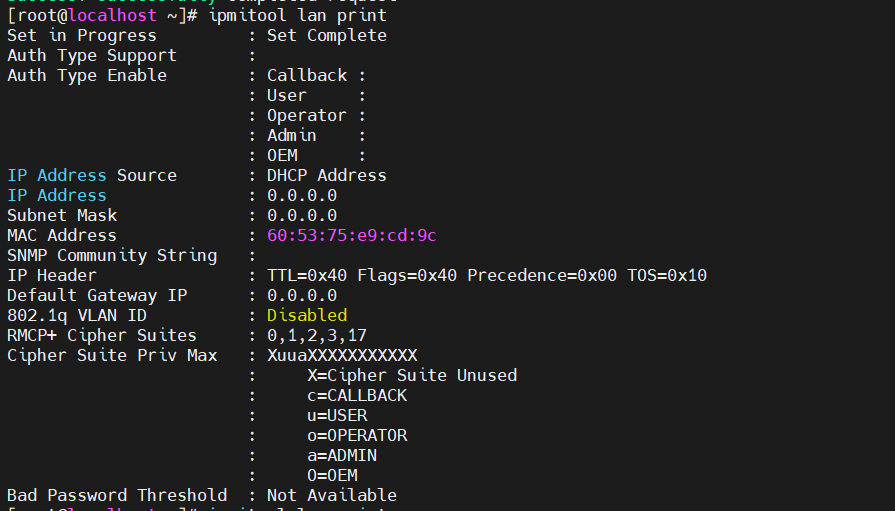This screenshot has height=511, width=895.
Task: Click the Subnet Mask label
Action: click(62, 216)
